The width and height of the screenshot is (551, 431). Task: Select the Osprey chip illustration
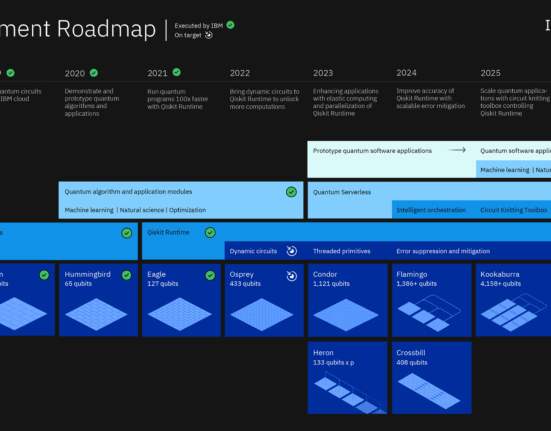[x=262, y=314]
